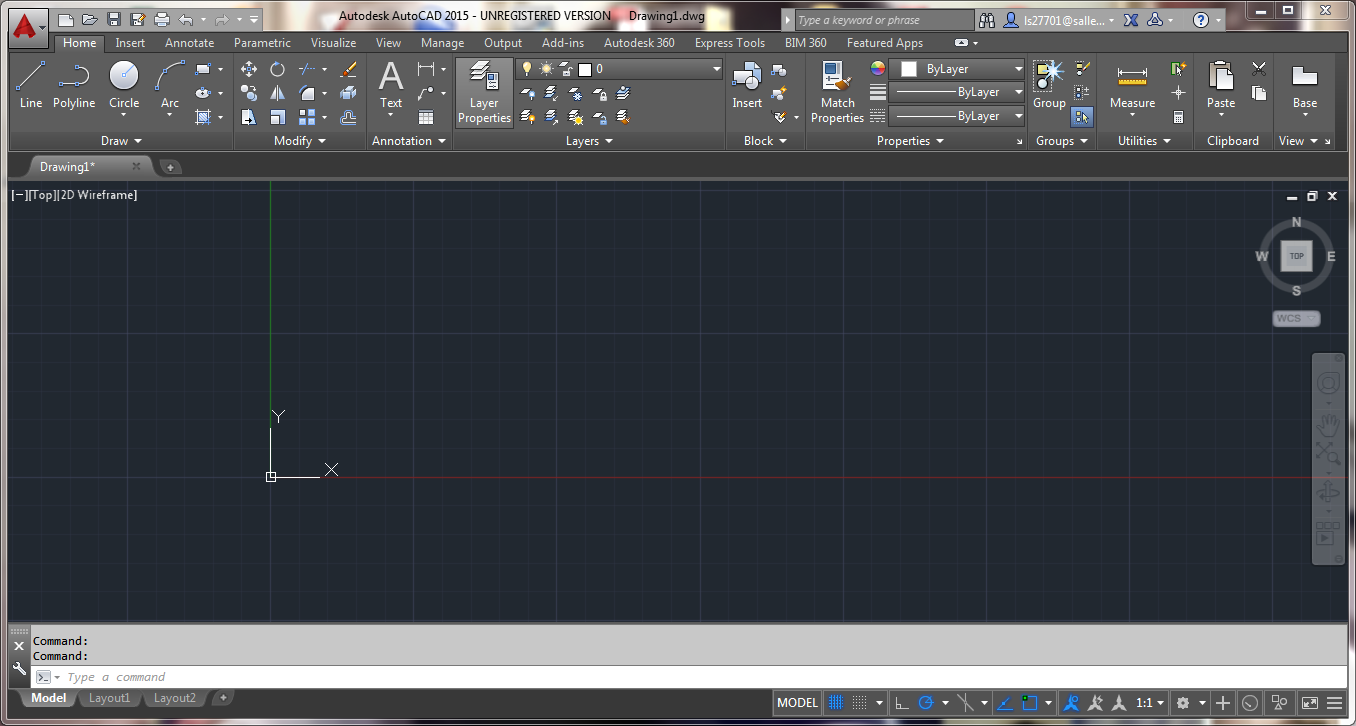Select the Polyline tool
The image size is (1356, 726).
[74, 84]
